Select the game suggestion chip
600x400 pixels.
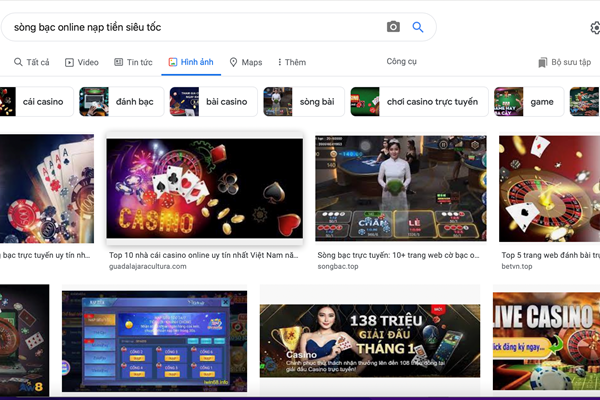(529, 101)
